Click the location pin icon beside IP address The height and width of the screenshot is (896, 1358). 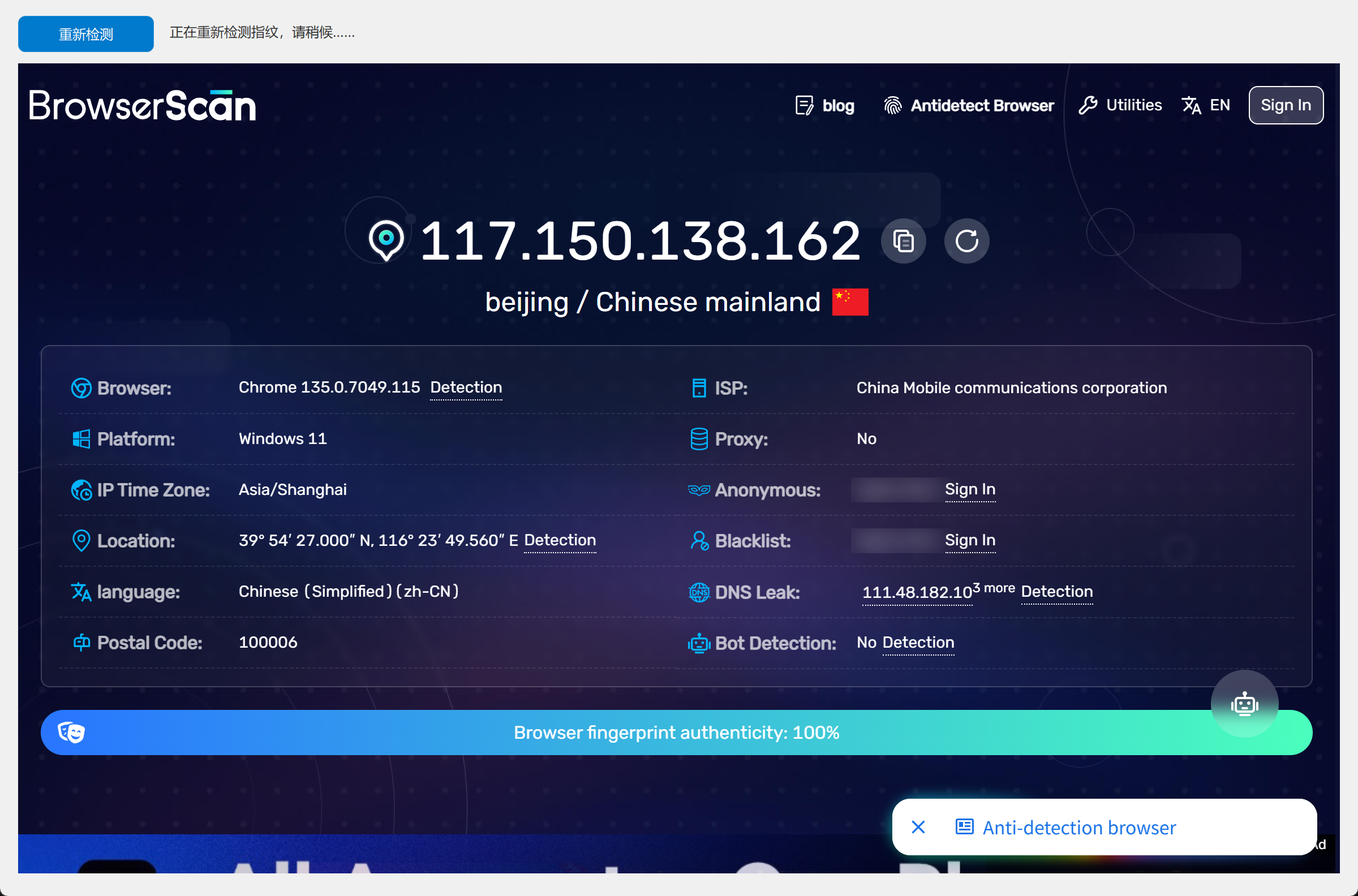(386, 240)
